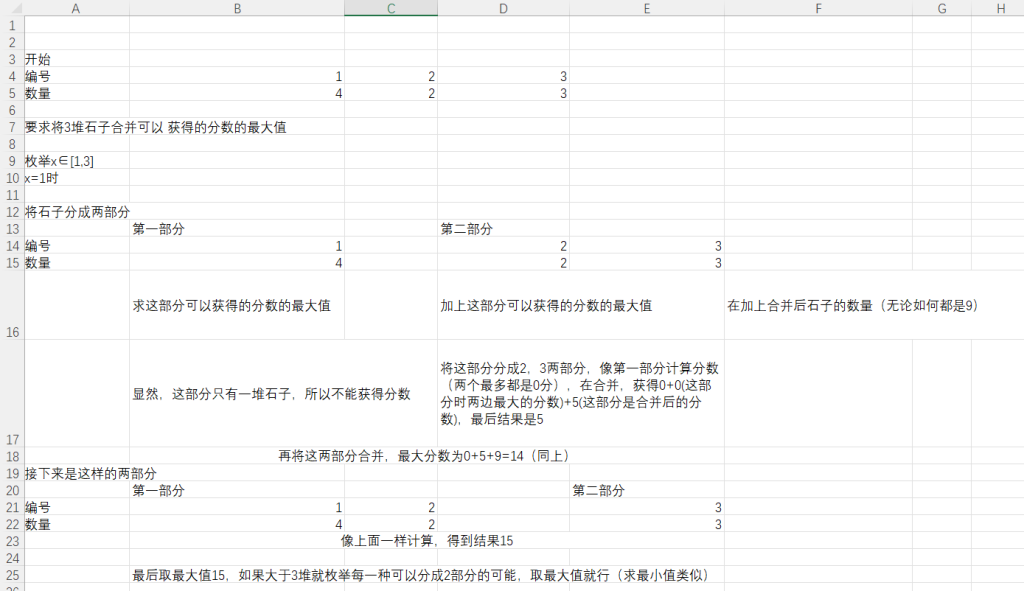Select the column H header
The height and width of the screenshot is (591, 1024).
pos(1000,8)
